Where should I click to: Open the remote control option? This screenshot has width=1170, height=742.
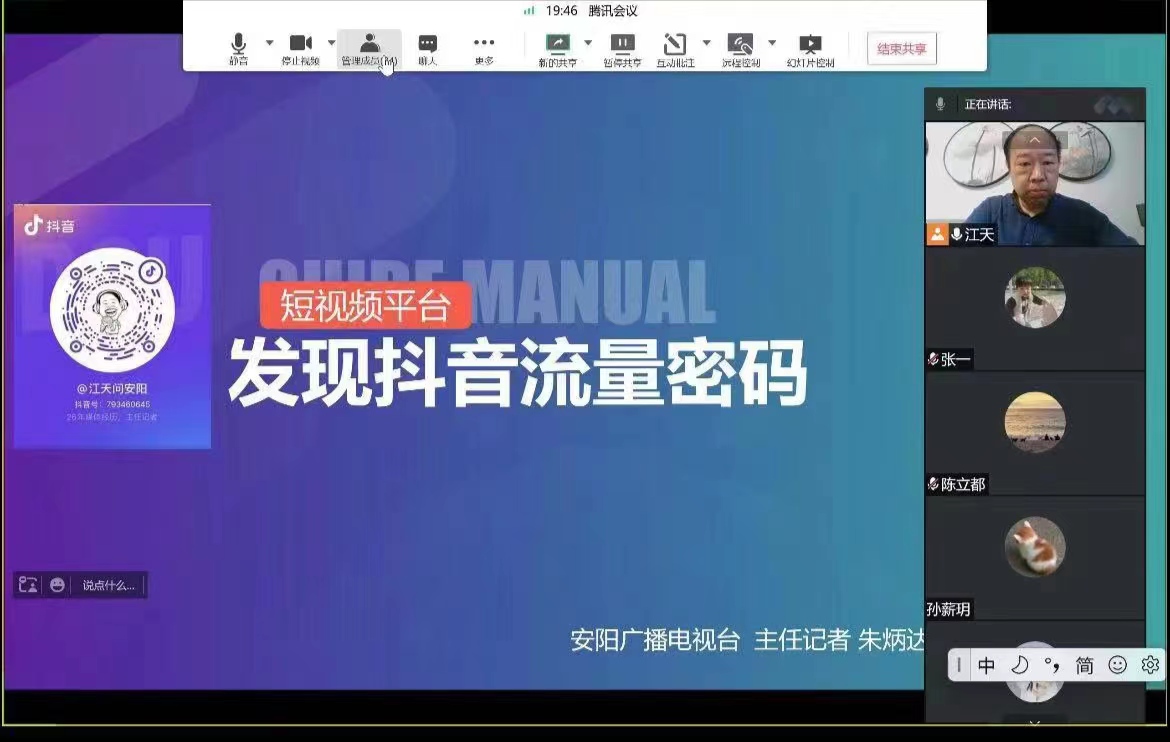pyautogui.click(x=740, y=48)
